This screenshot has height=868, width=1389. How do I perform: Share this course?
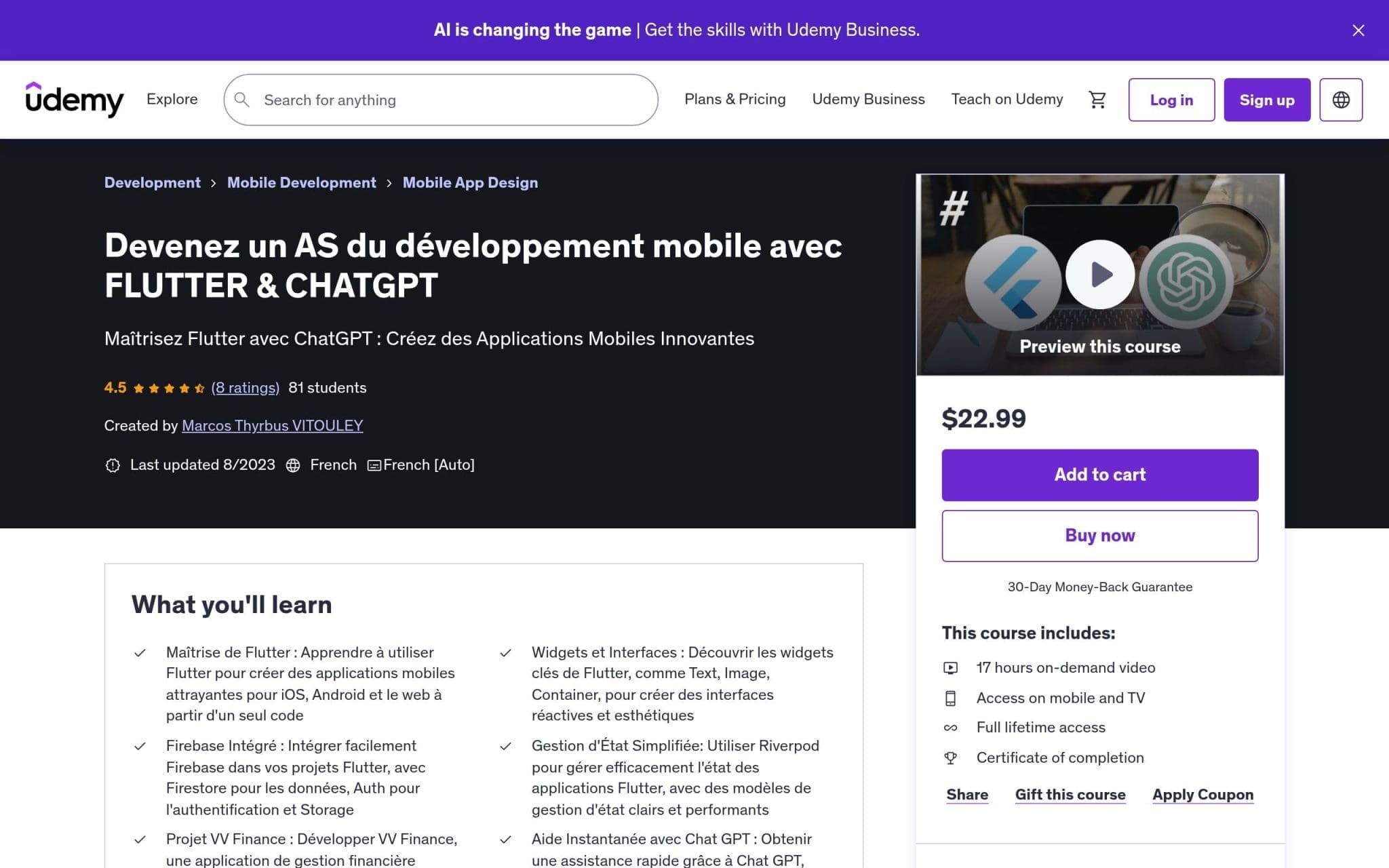(967, 795)
